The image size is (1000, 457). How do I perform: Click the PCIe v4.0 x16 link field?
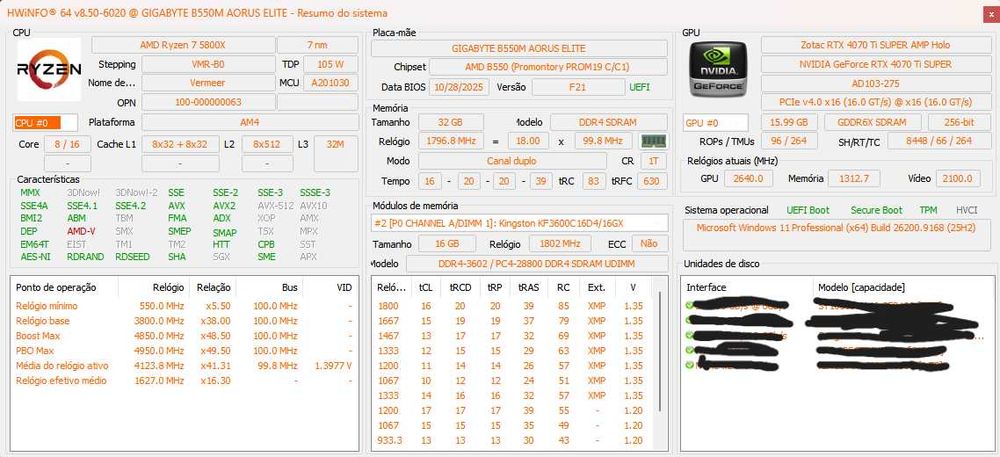[x=875, y=102]
